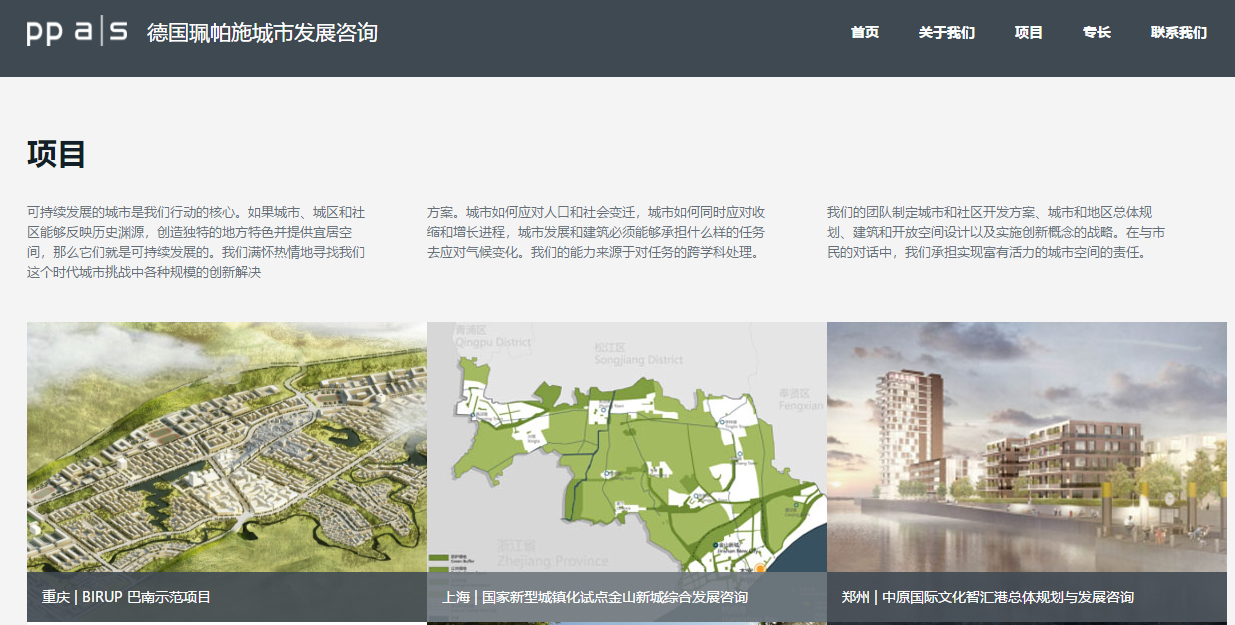Screen dimensions: 1235x625
Task: Go to the 首页 menu item
Action: click(x=864, y=32)
